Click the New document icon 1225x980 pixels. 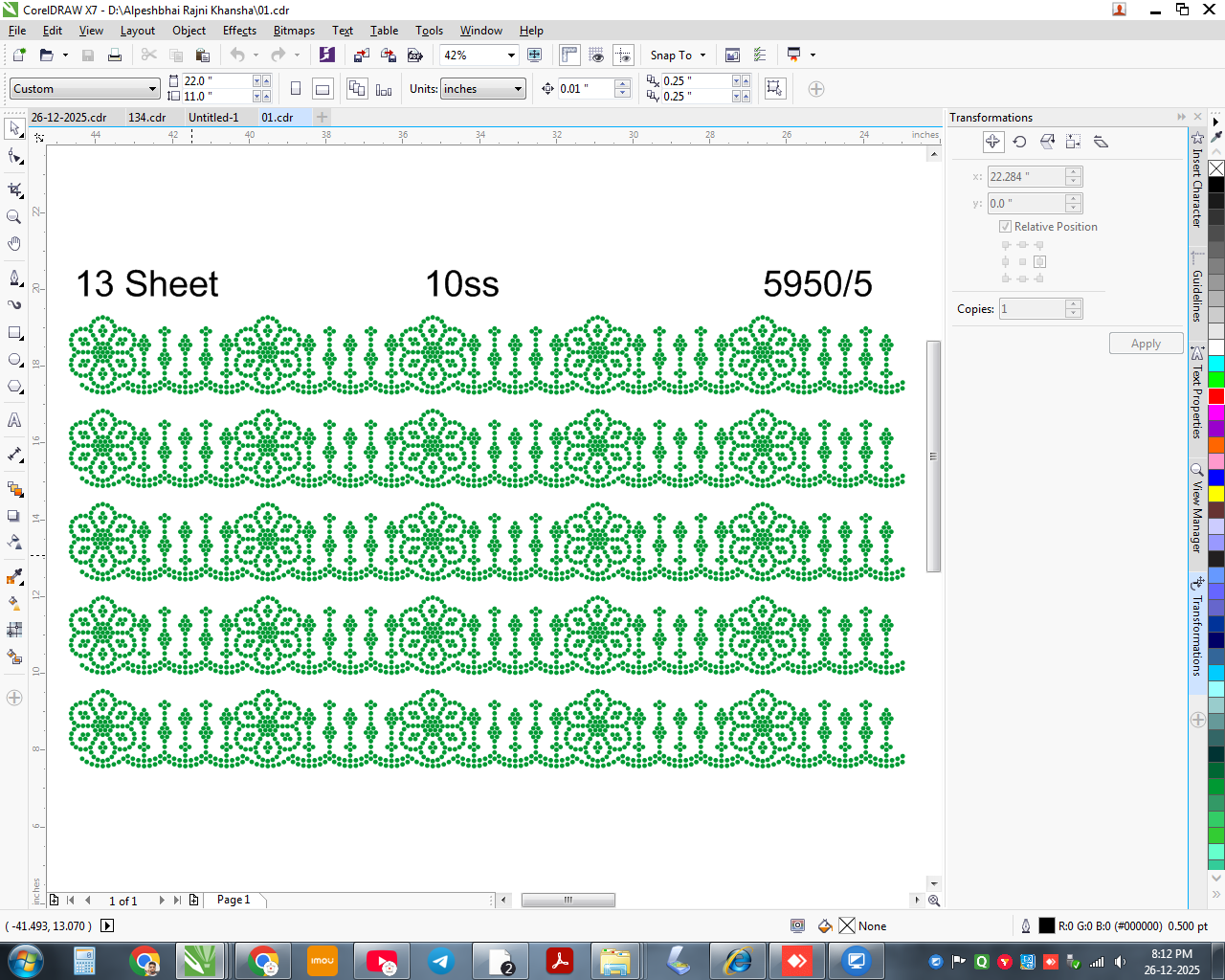pyautogui.click(x=19, y=56)
